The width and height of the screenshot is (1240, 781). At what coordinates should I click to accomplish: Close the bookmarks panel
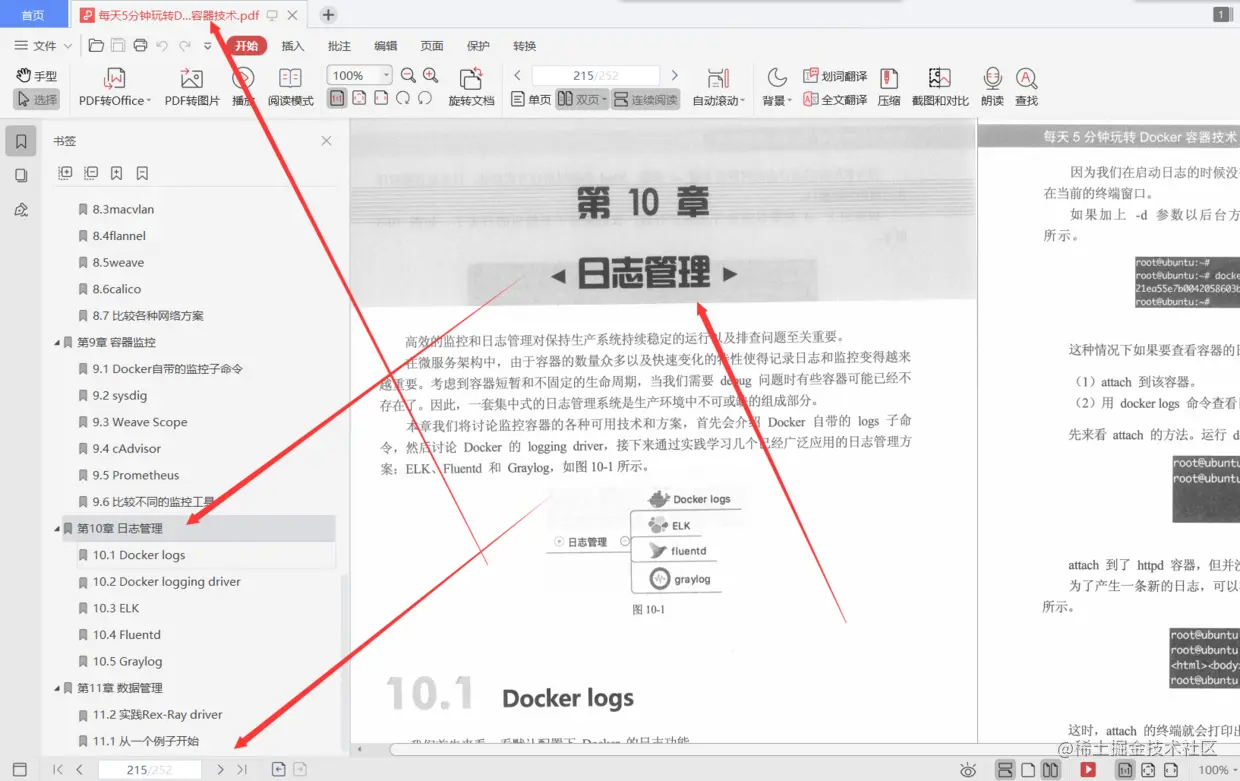326,141
